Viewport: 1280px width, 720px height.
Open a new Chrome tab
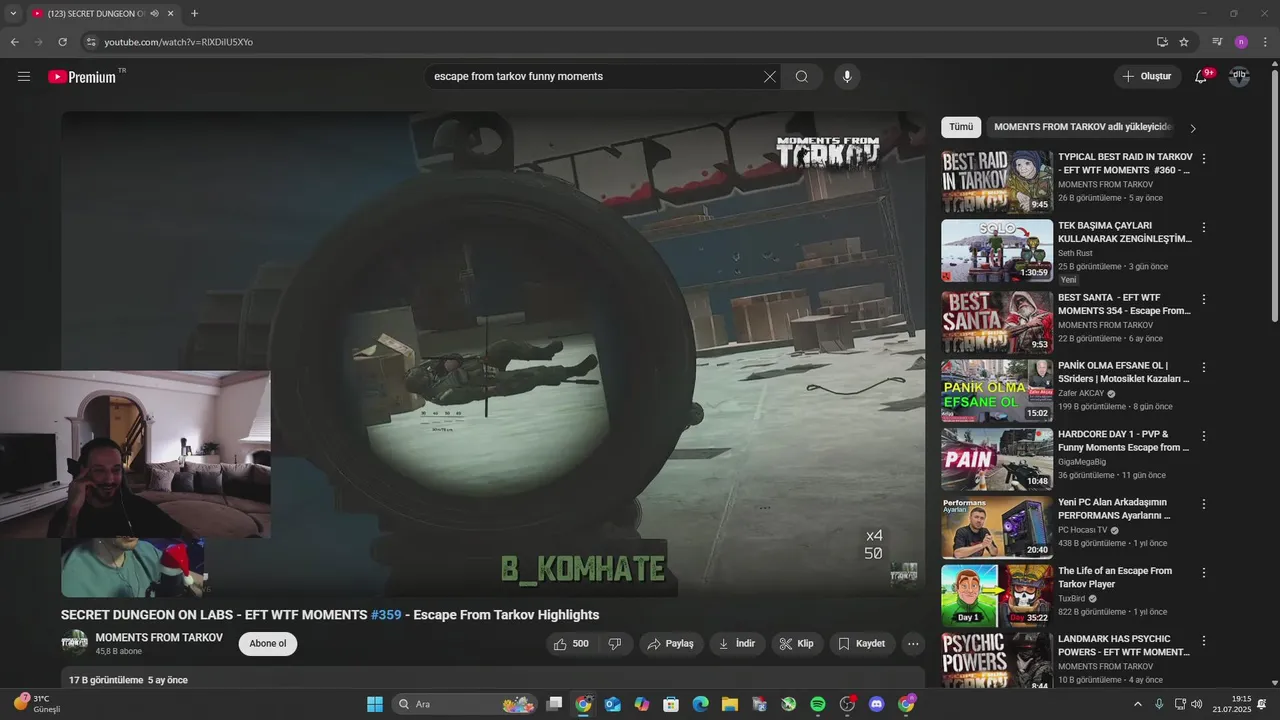[x=194, y=14]
